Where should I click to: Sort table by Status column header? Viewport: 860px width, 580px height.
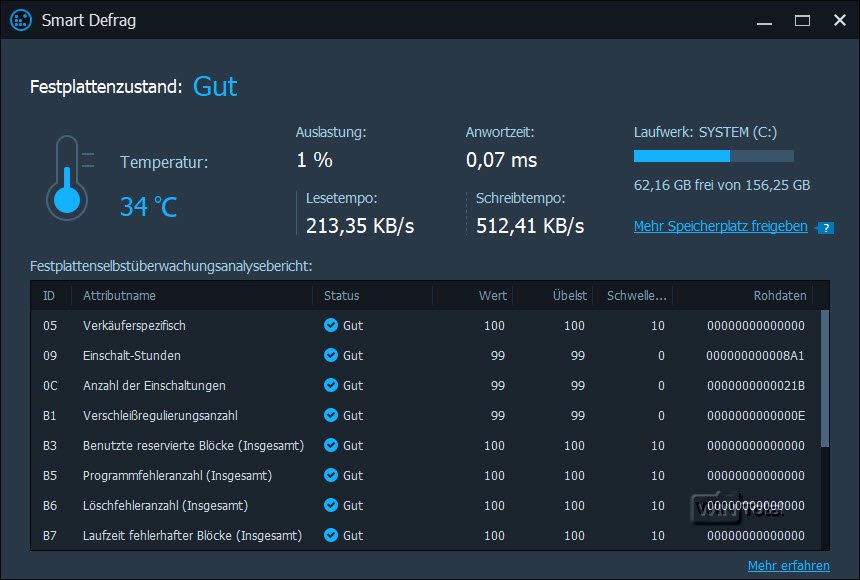pos(341,295)
